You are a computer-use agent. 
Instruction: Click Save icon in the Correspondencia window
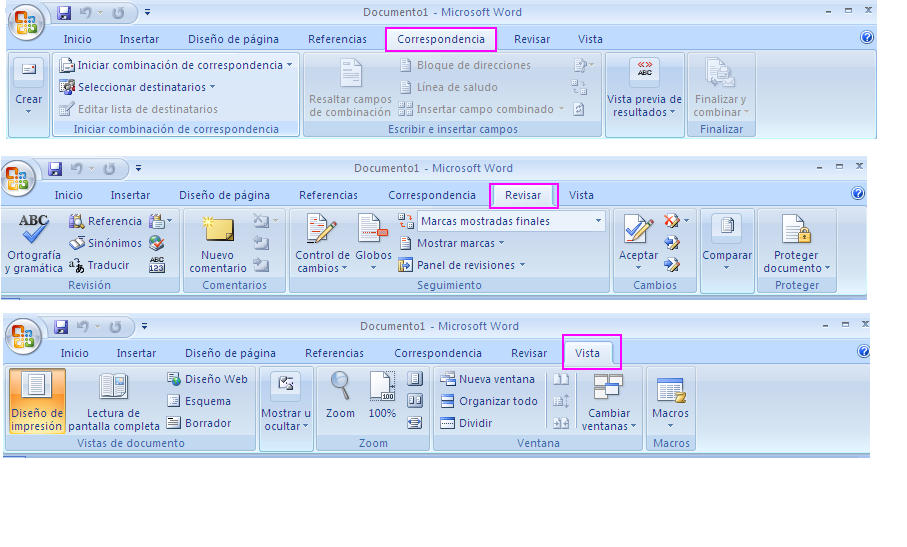(x=64, y=12)
